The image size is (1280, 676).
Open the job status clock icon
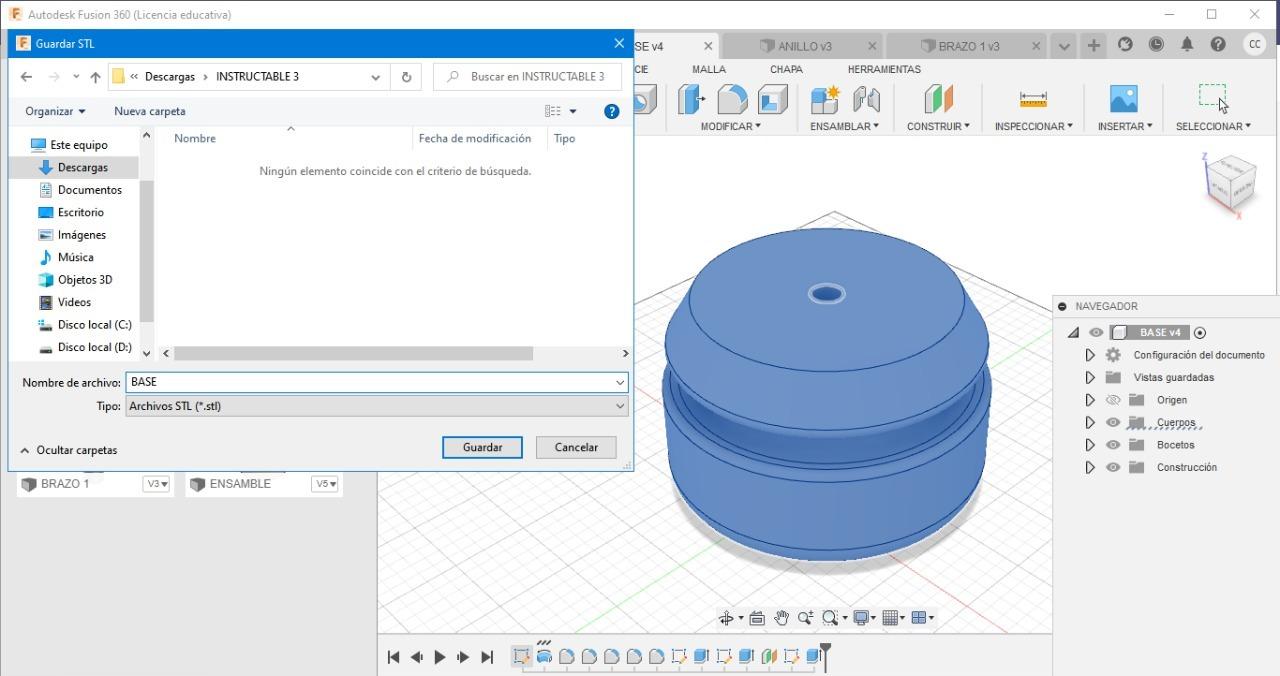(x=1156, y=45)
